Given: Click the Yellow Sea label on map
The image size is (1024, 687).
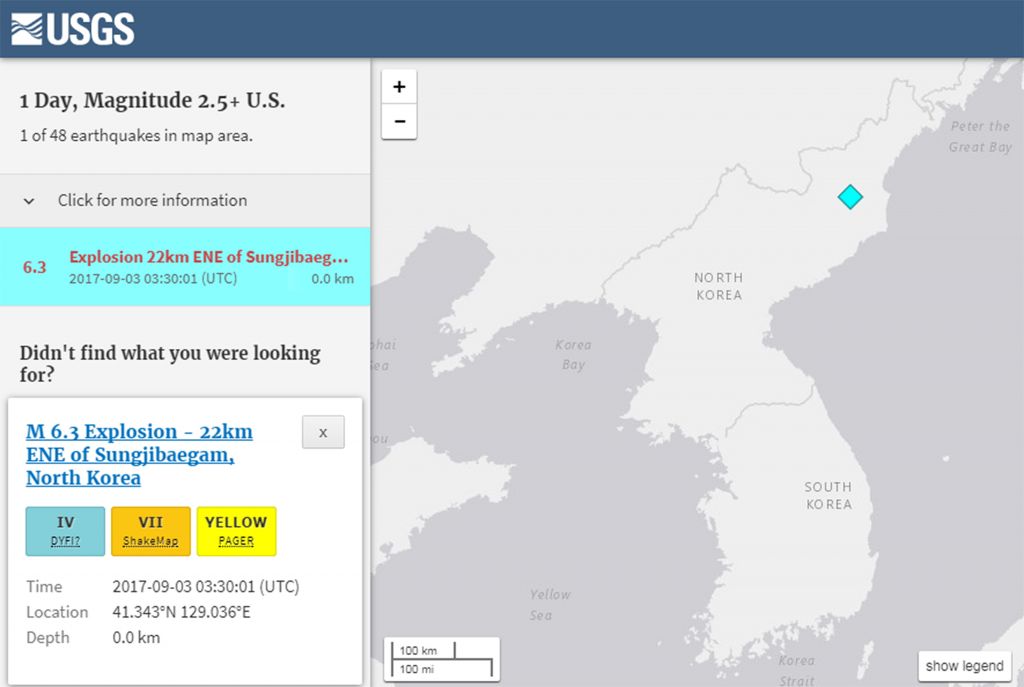Looking at the screenshot, I should click(549, 604).
